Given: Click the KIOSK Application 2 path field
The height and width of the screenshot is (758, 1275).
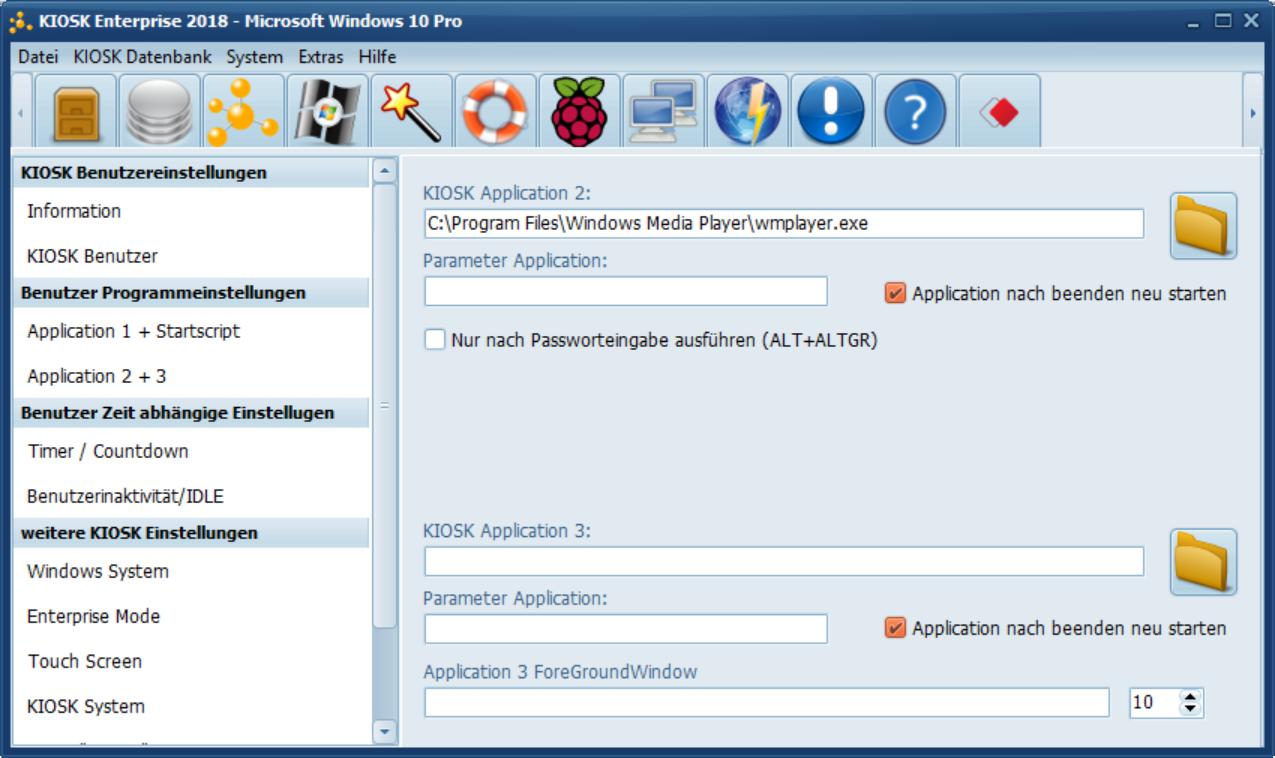Looking at the screenshot, I should (x=784, y=224).
